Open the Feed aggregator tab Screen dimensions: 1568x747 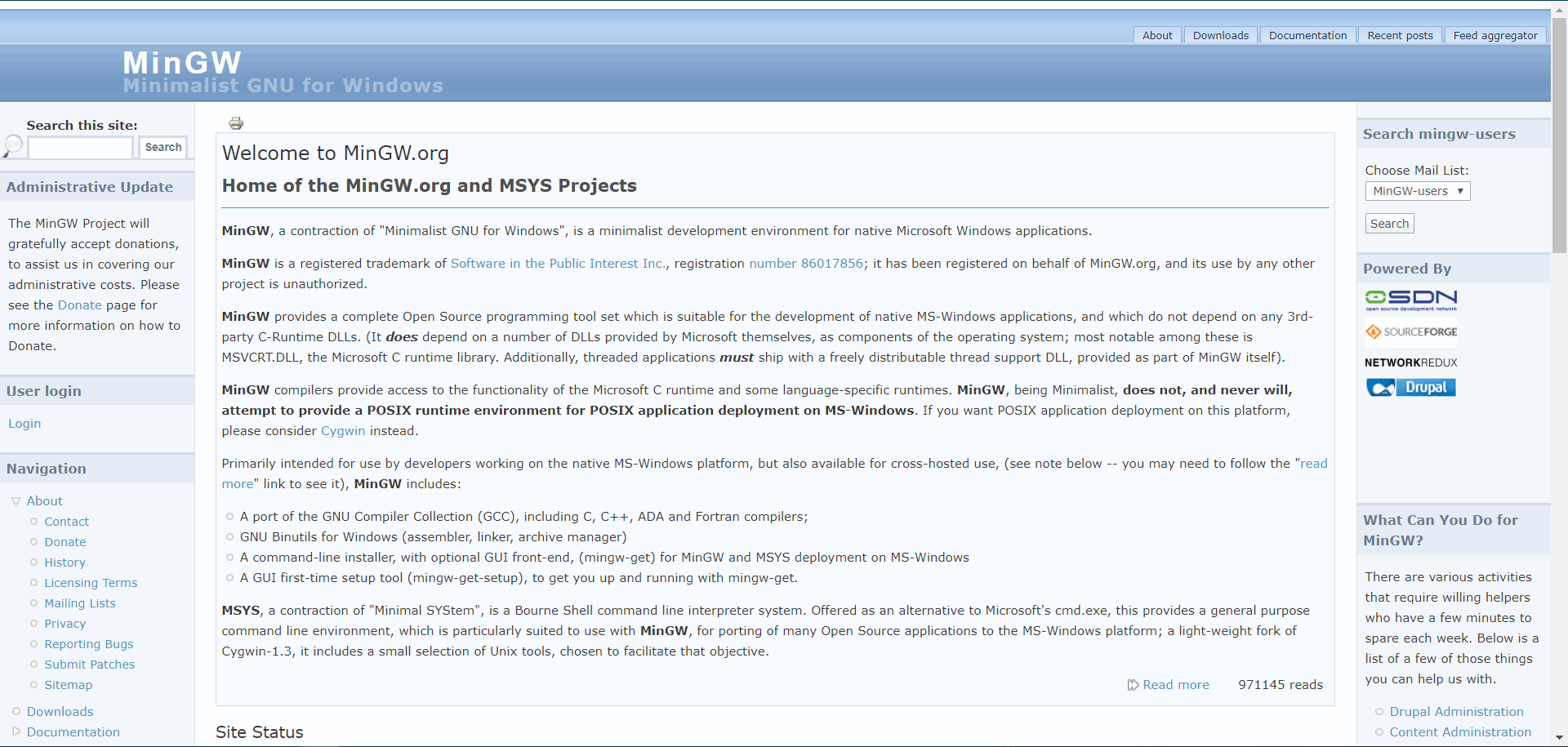(1495, 35)
